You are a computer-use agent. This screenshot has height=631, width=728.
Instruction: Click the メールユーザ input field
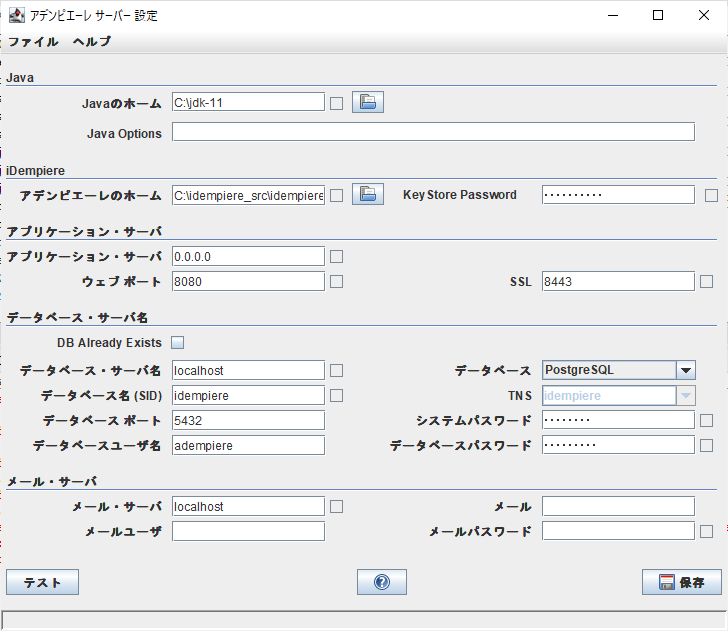click(248, 531)
